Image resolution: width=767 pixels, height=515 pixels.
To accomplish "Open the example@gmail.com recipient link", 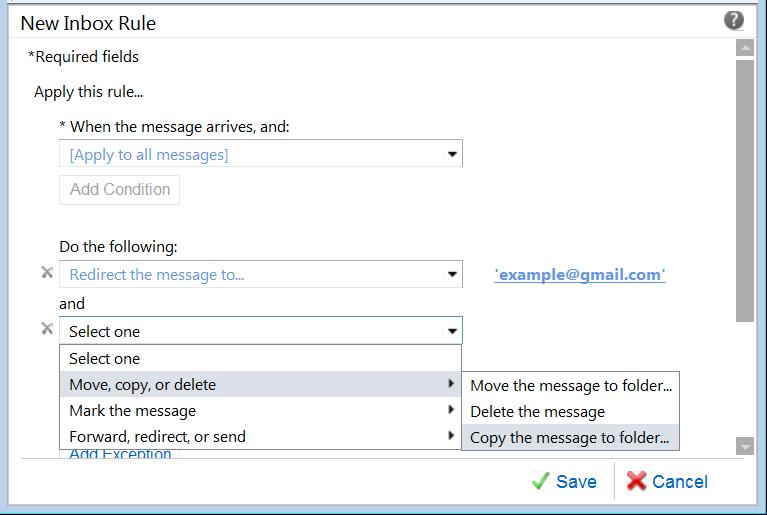I will point(580,274).
